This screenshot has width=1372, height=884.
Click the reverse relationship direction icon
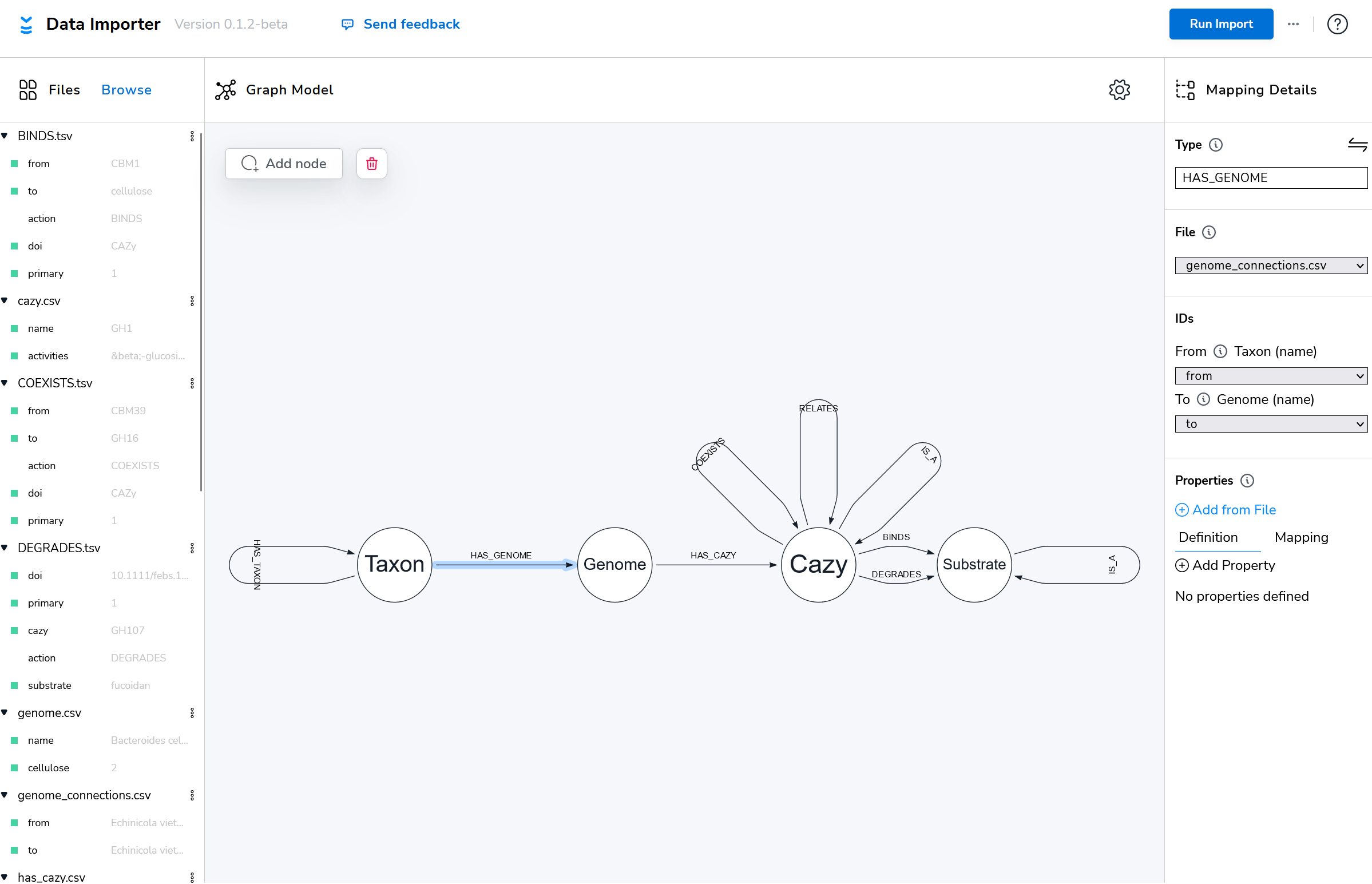1357,145
